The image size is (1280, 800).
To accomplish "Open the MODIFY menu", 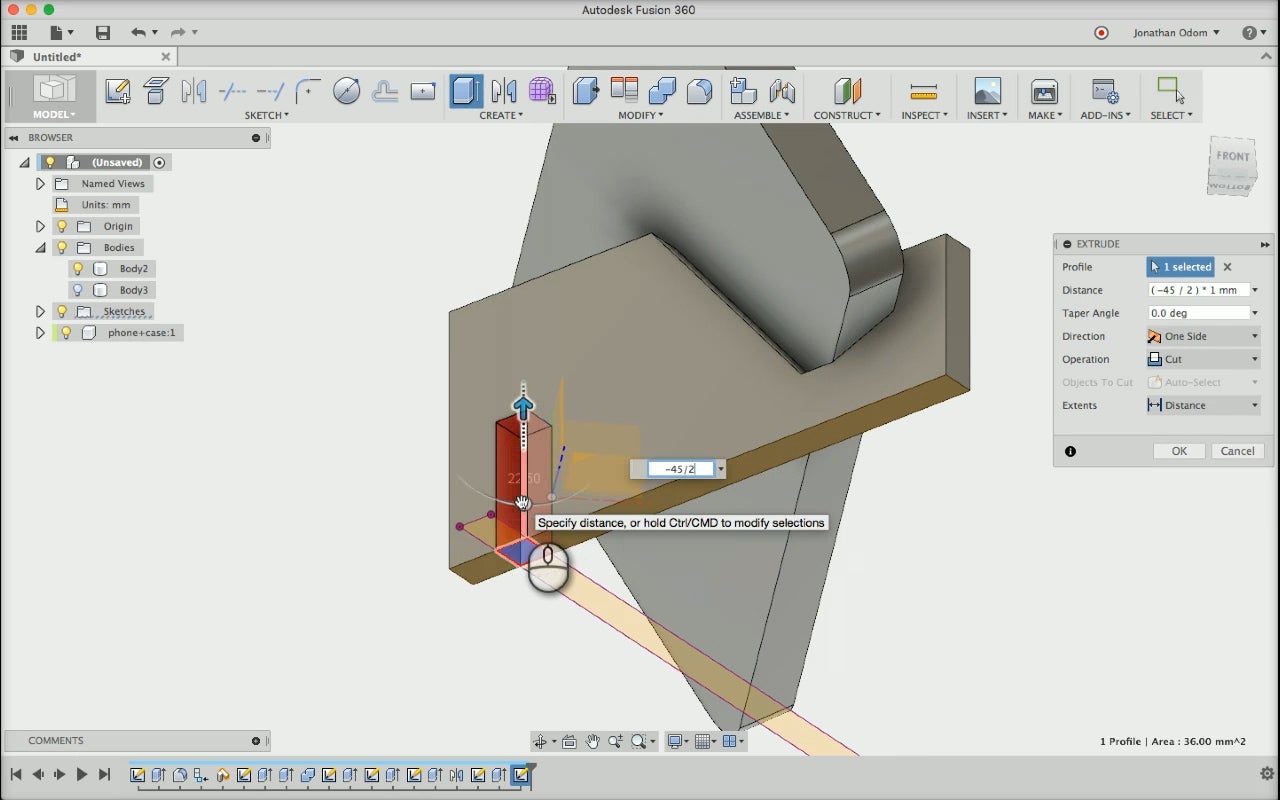I will pyautogui.click(x=640, y=115).
